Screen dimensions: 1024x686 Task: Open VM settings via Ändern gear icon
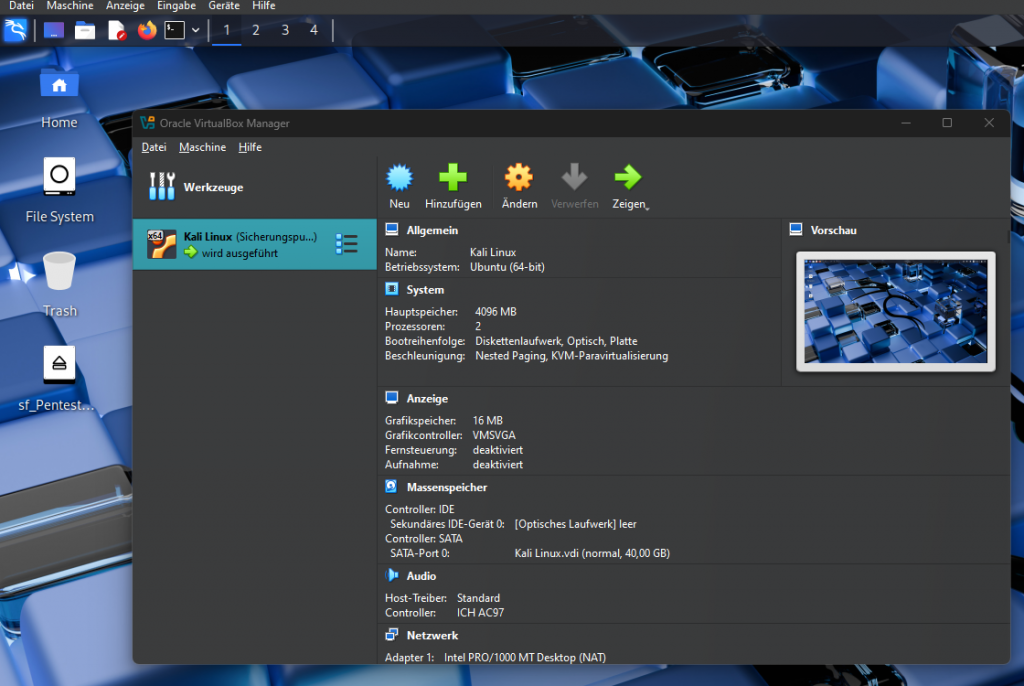pos(519,179)
